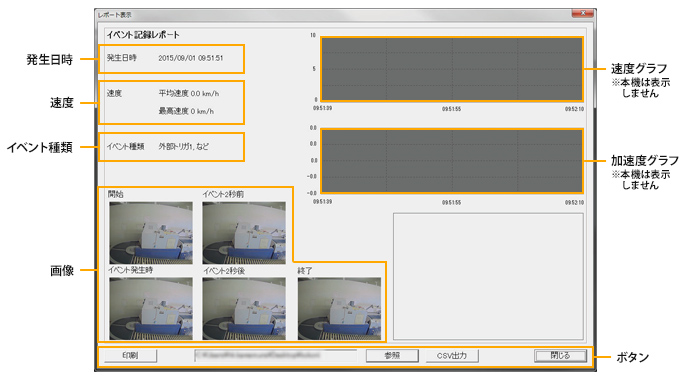Select the 開始 start thumbnail image
The image size is (690, 380).
[151, 233]
